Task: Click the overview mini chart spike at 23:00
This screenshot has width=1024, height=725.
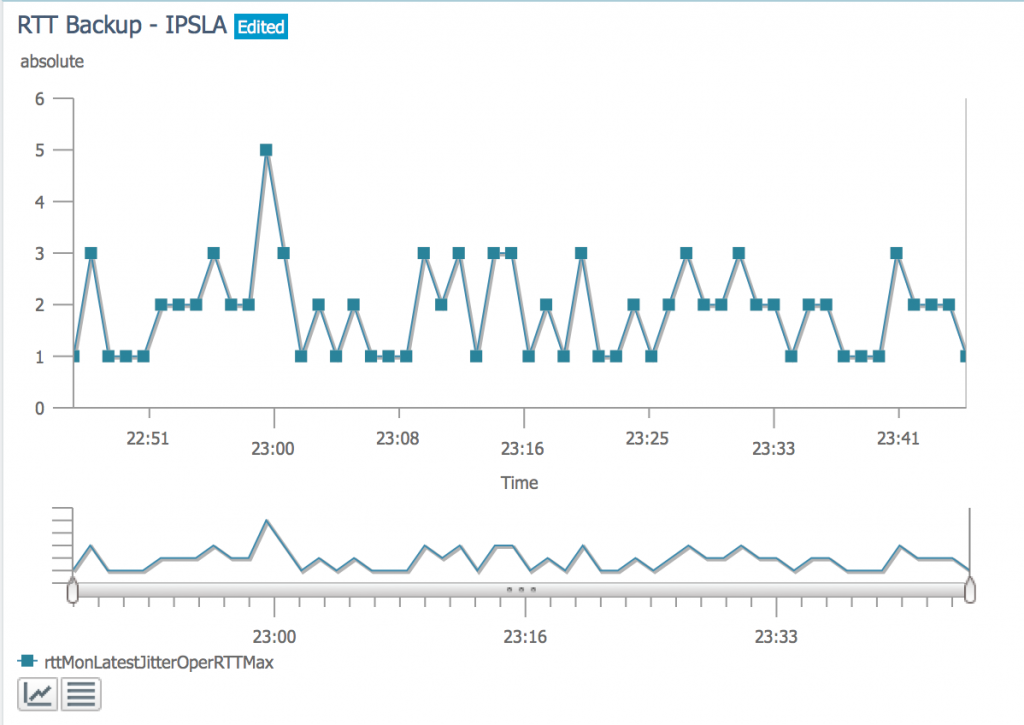Action: tap(266, 521)
